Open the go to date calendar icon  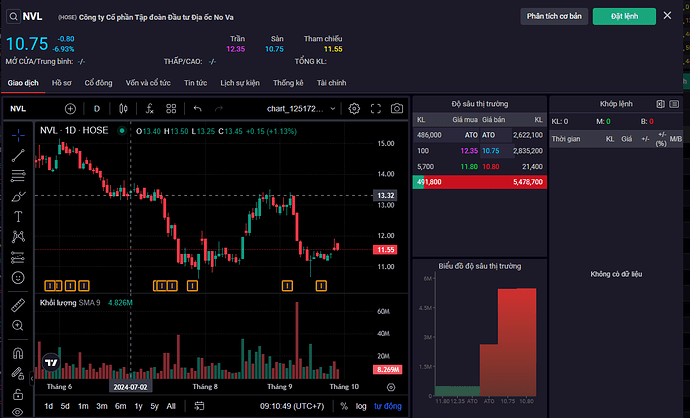pos(199,406)
